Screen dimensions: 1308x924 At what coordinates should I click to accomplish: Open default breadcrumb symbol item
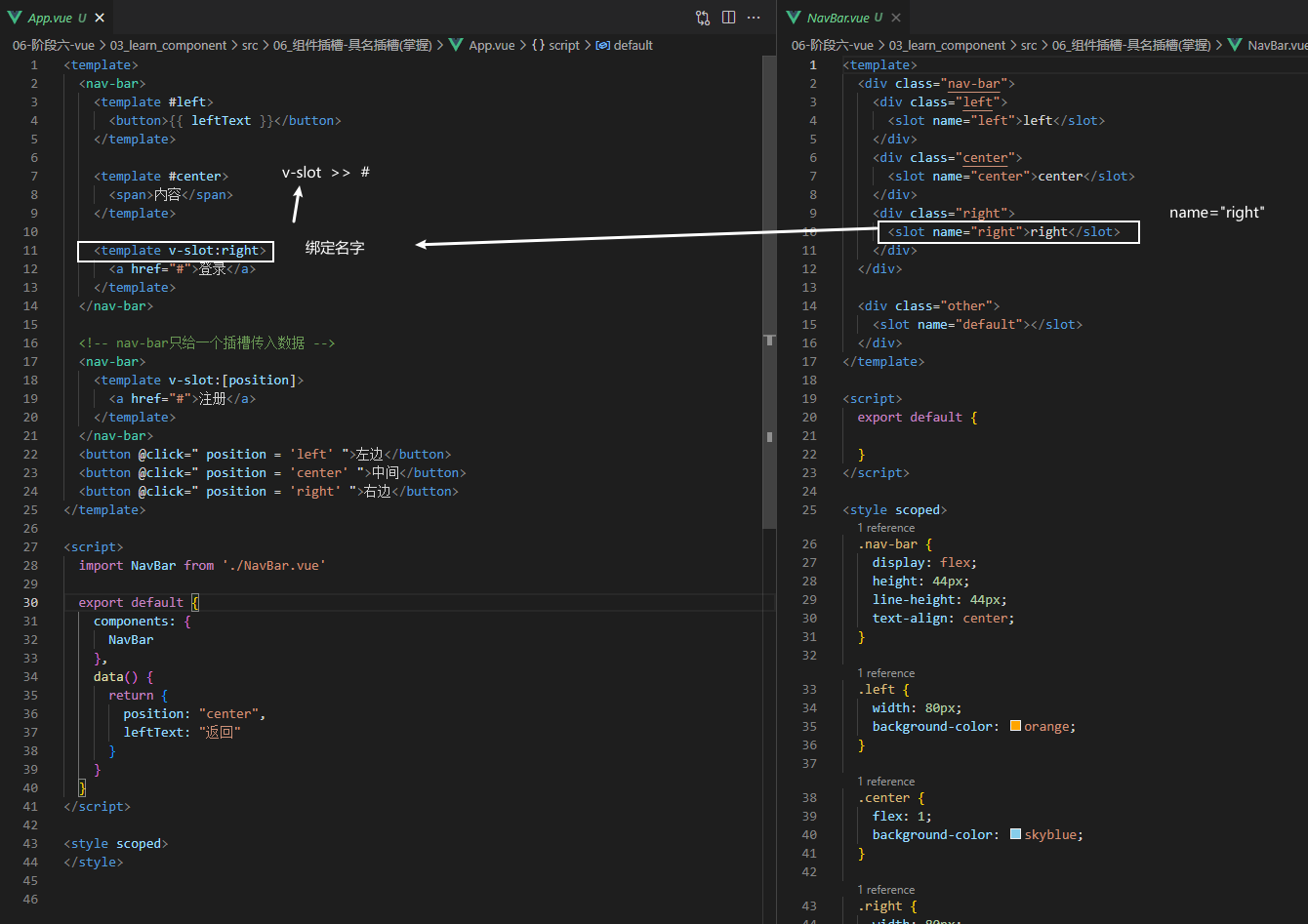point(634,45)
